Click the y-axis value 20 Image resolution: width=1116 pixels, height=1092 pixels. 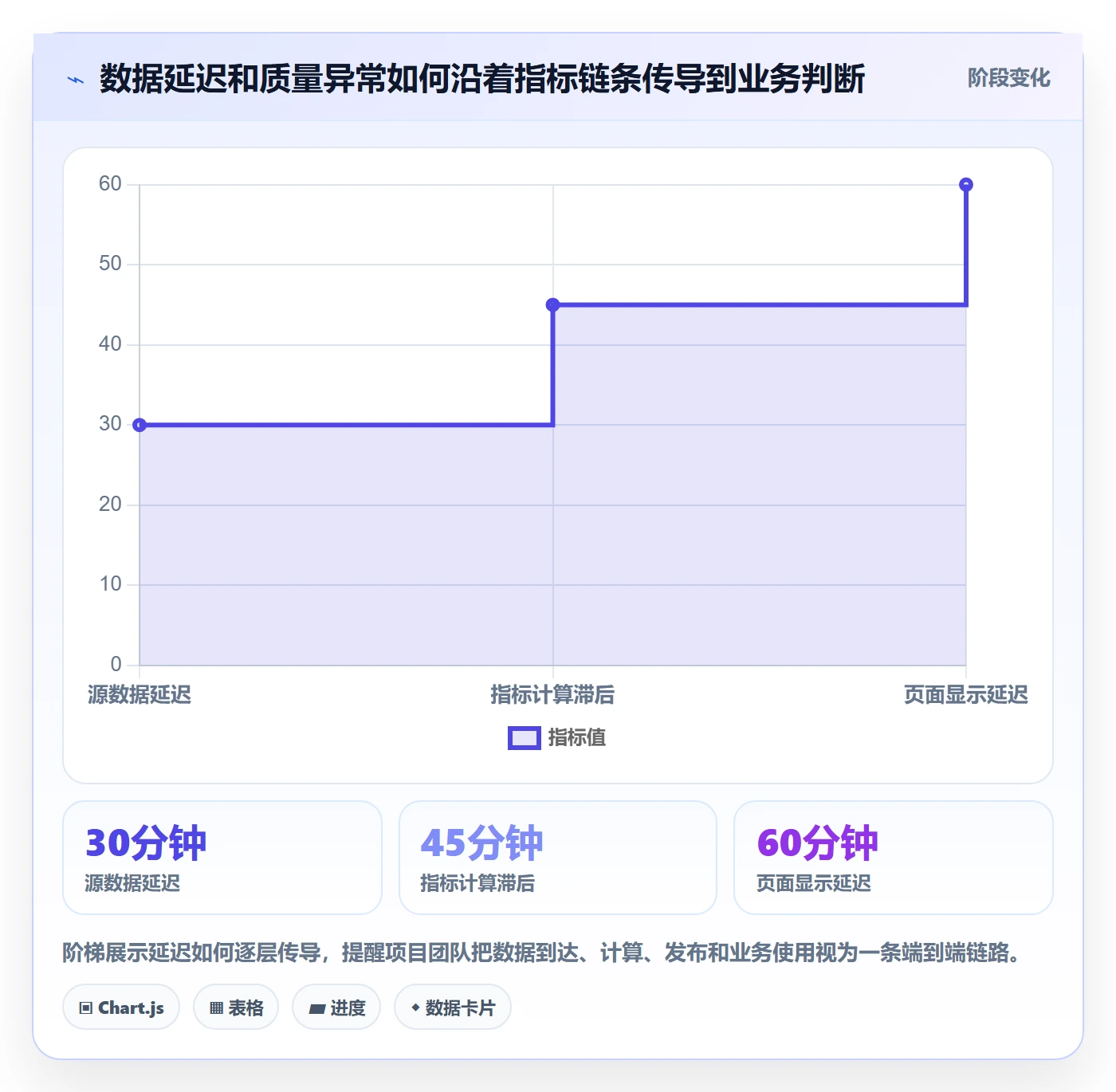pyautogui.click(x=110, y=505)
